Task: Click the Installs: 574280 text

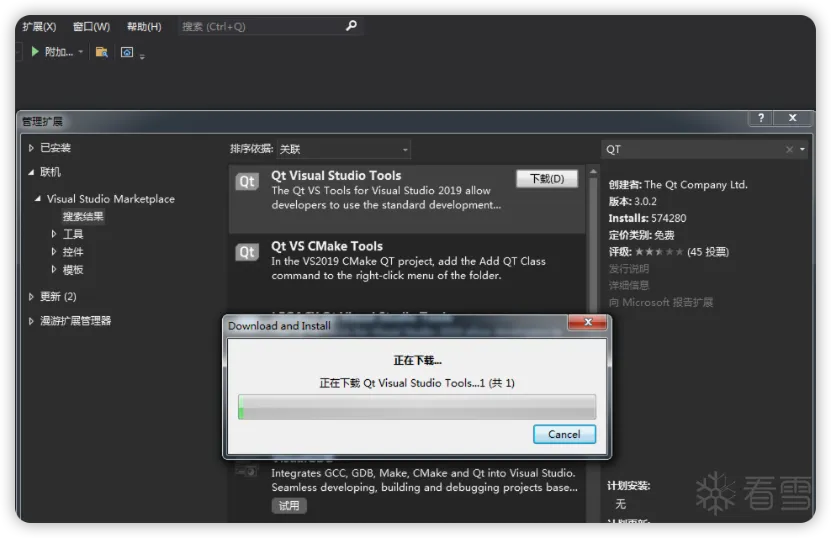Action: (x=647, y=218)
